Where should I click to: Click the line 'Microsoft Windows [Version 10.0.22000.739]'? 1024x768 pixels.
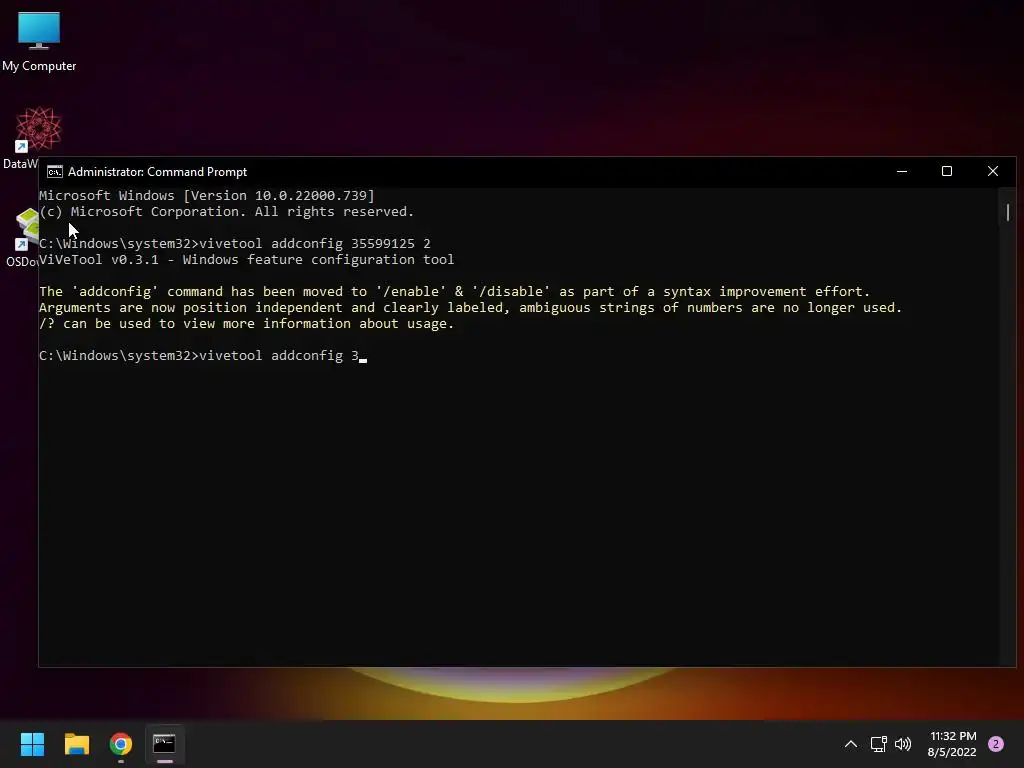click(x=206, y=195)
